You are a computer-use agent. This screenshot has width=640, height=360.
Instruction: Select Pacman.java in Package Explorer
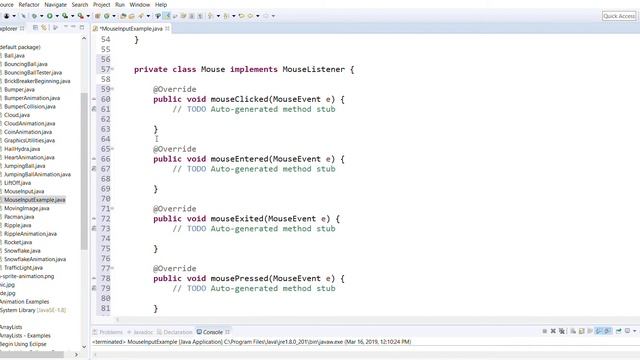(19, 217)
